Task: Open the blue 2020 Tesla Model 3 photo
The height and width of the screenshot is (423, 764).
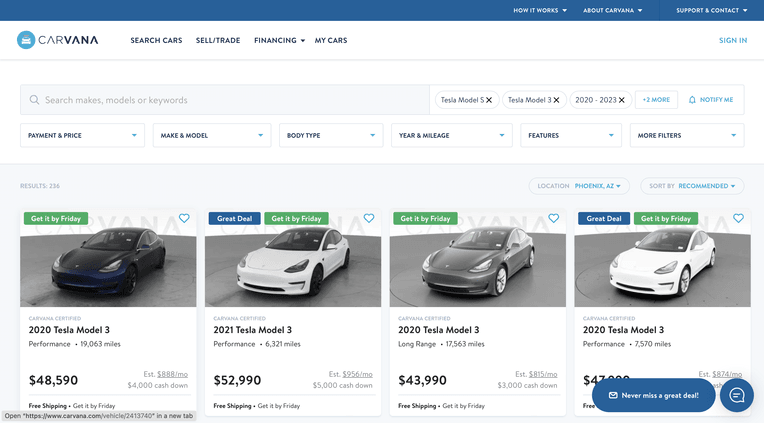Action: coord(108,258)
